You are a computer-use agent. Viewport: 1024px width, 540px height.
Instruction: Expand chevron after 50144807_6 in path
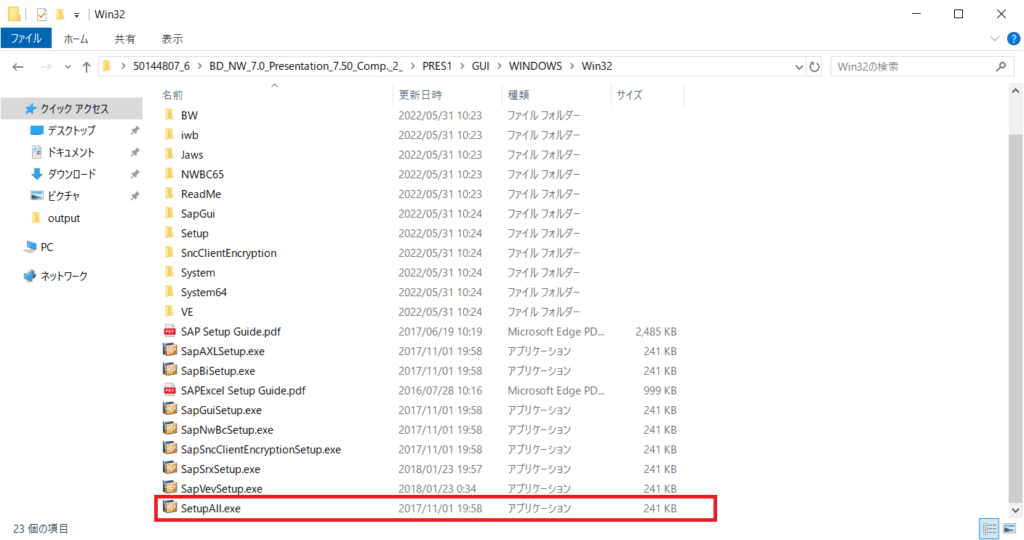point(200,66)
